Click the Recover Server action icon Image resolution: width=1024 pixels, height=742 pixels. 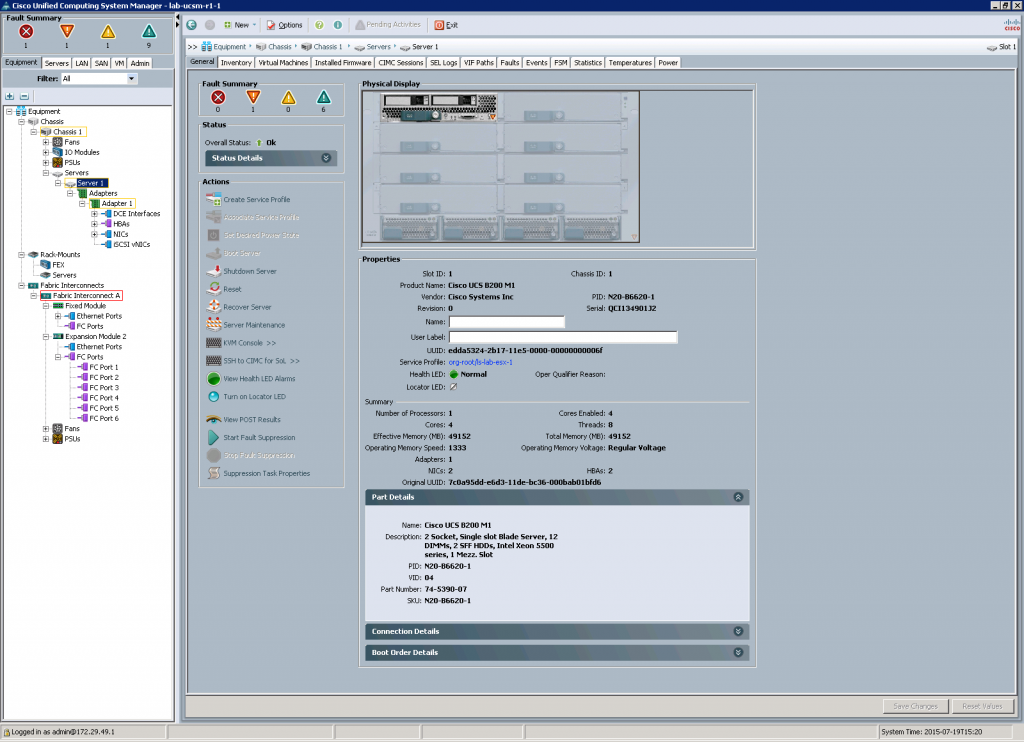(214, 307)
